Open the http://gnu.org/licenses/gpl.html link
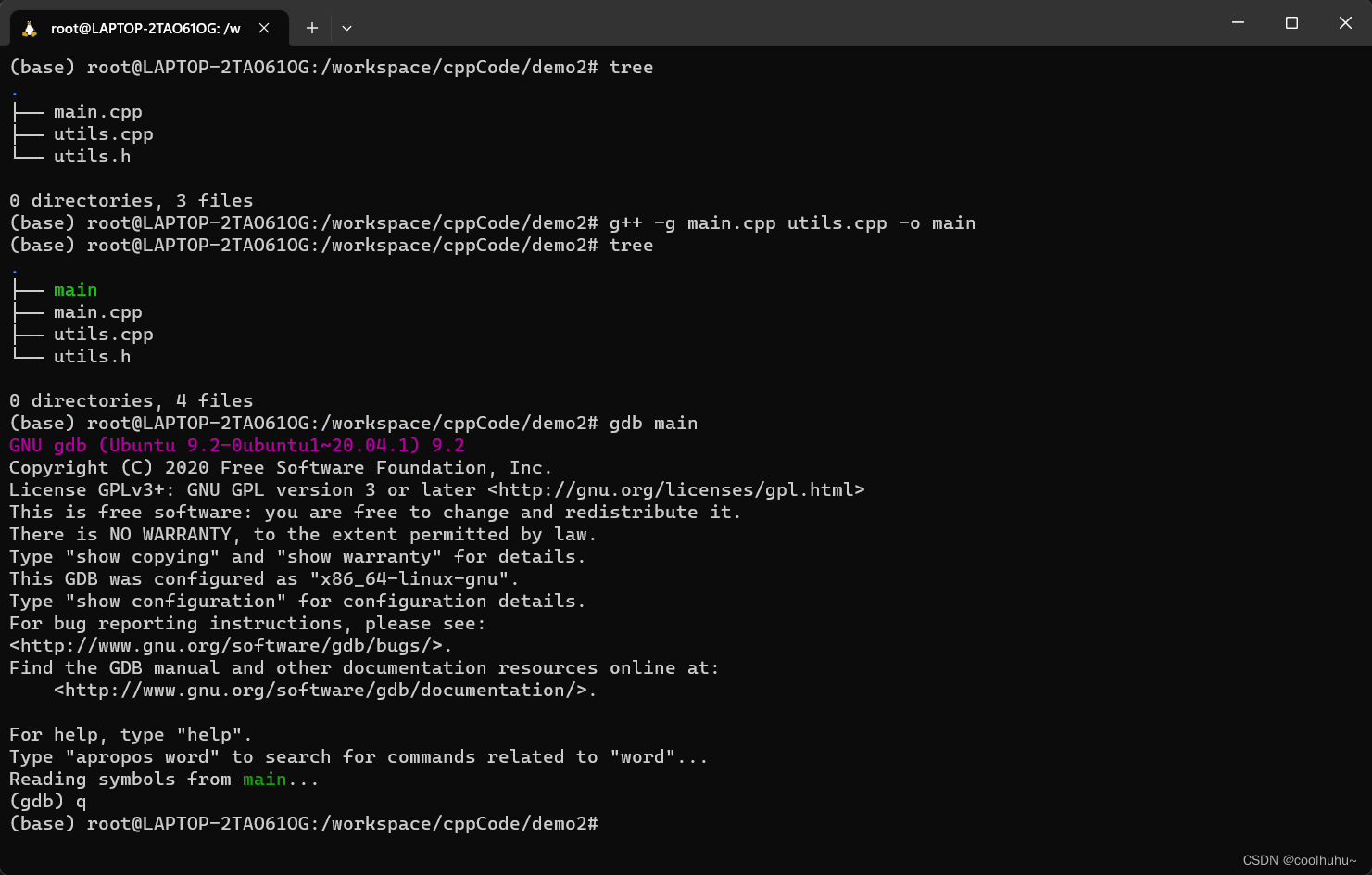 (675, 489)
